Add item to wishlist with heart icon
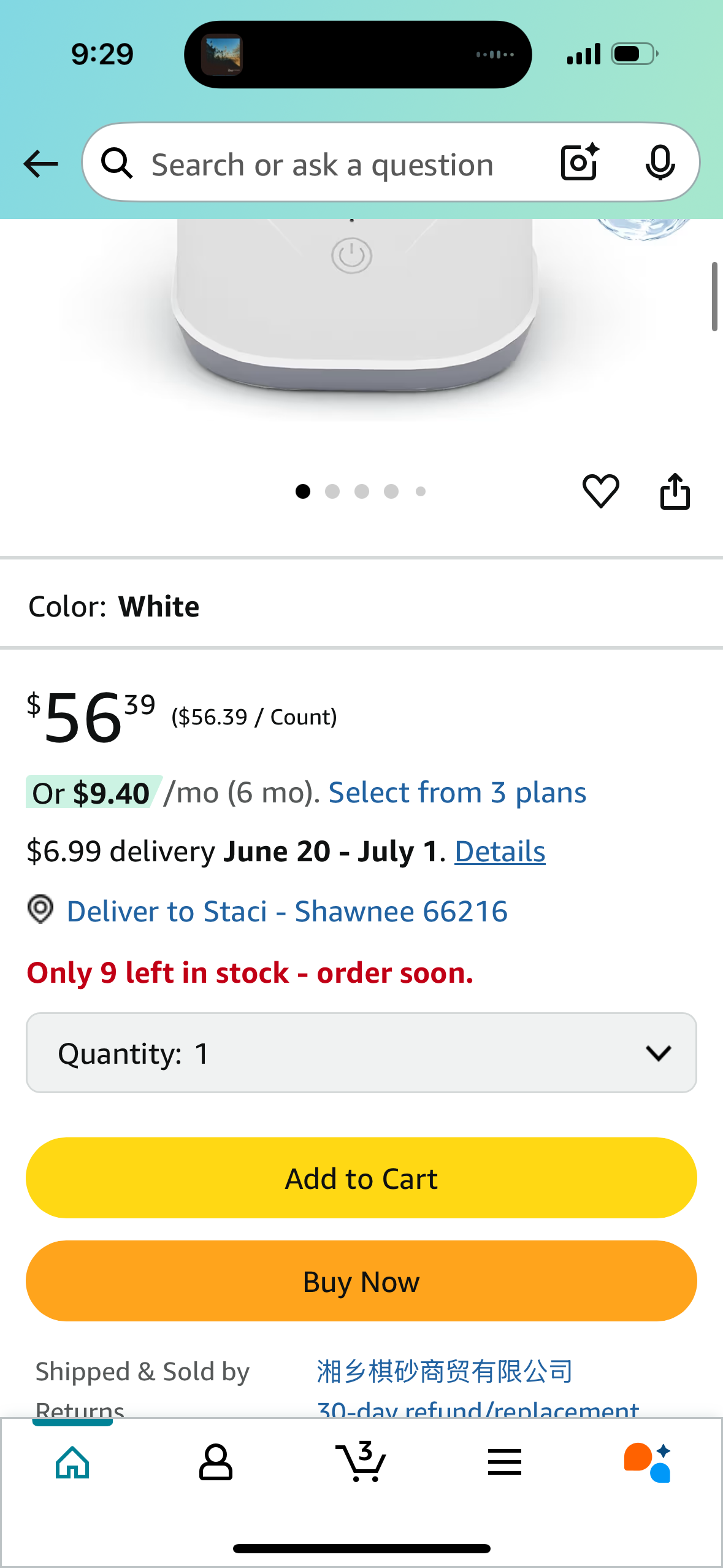 point(600,491)
